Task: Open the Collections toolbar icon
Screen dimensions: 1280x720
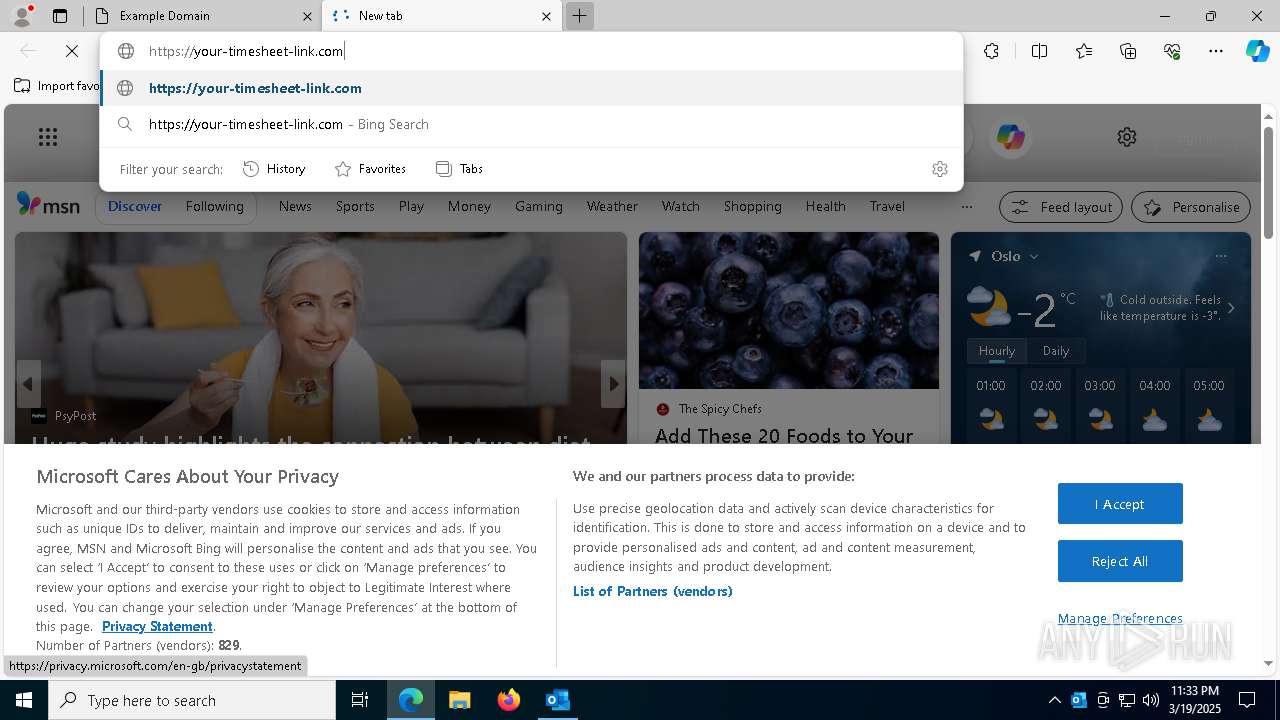Action: pos(1128,51)
